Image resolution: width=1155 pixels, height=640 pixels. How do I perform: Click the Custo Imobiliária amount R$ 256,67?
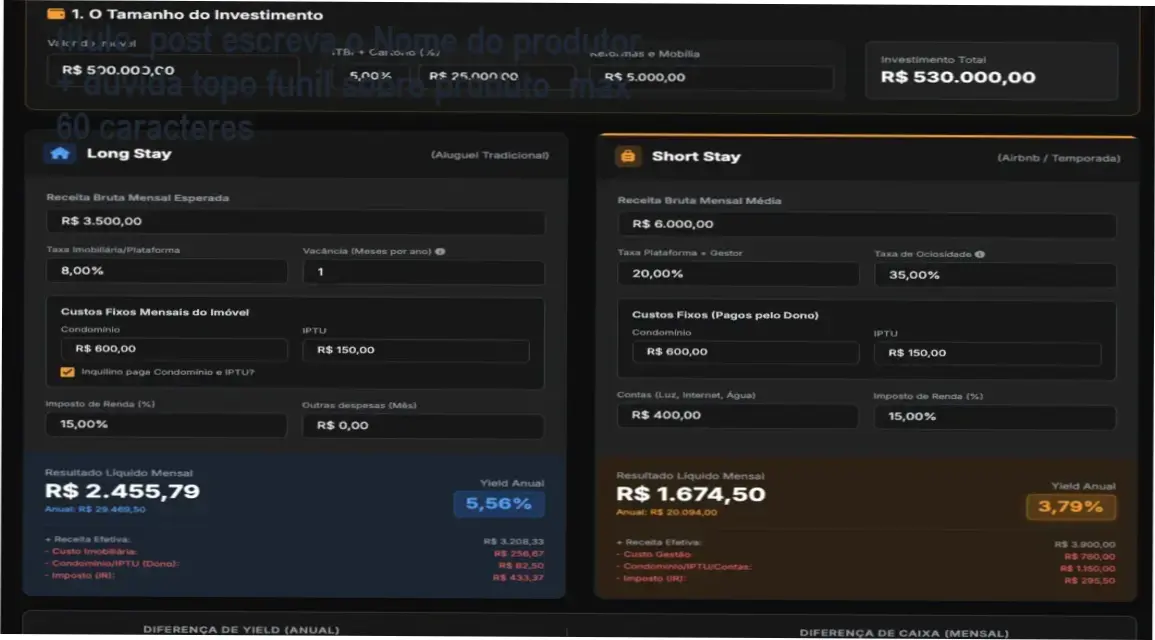(x=519, y=553)
